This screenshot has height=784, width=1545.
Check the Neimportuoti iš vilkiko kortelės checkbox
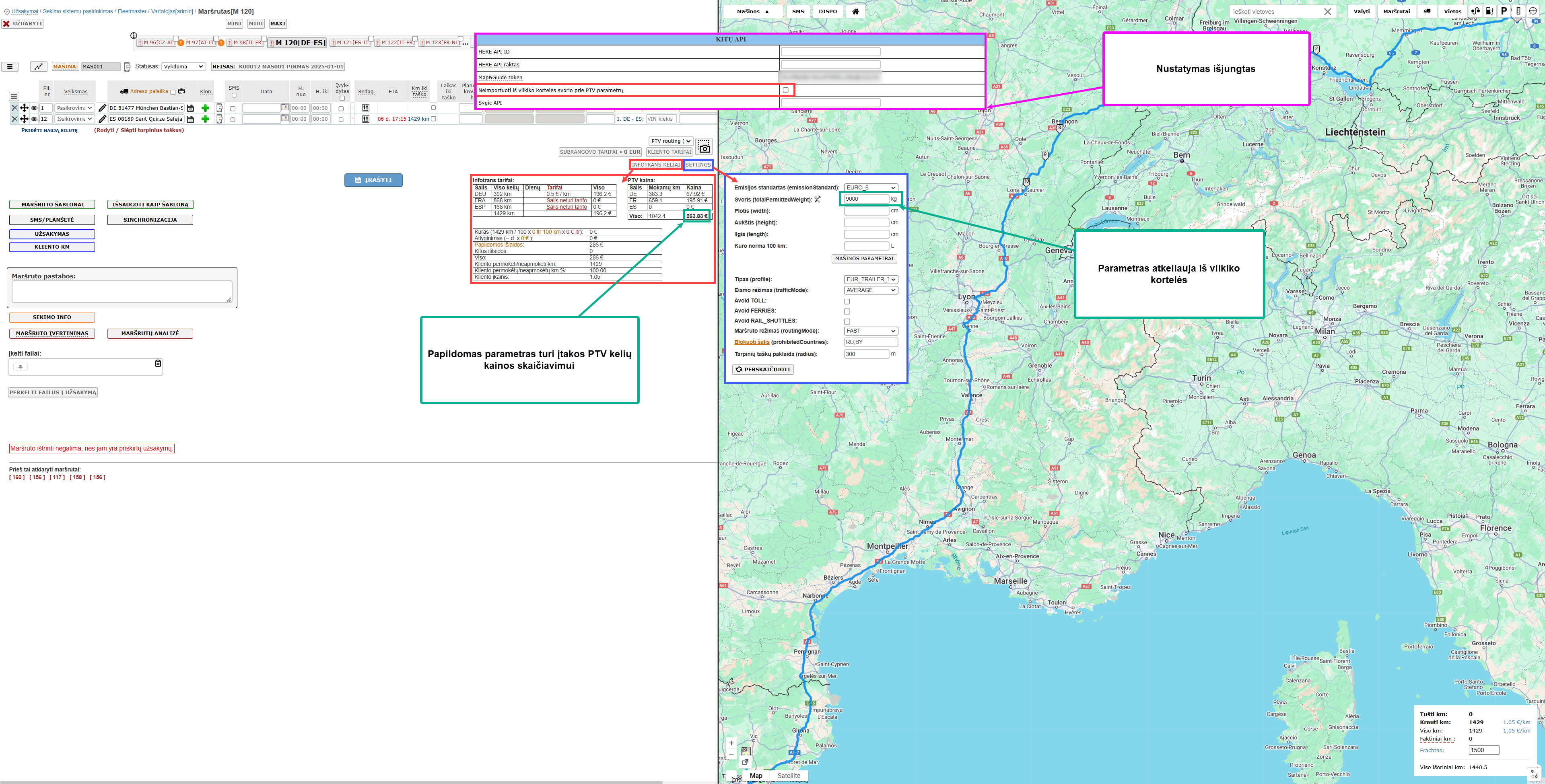[786, 90]
